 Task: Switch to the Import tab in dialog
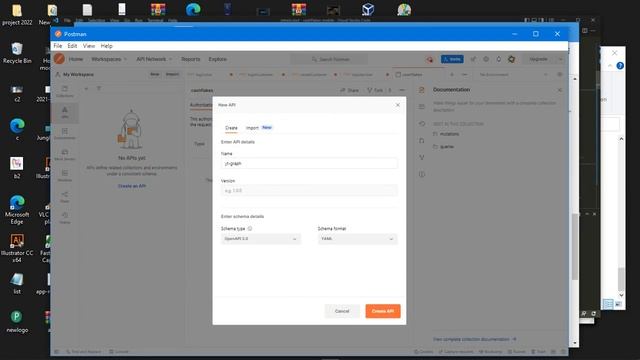click(x=252, y=128)
